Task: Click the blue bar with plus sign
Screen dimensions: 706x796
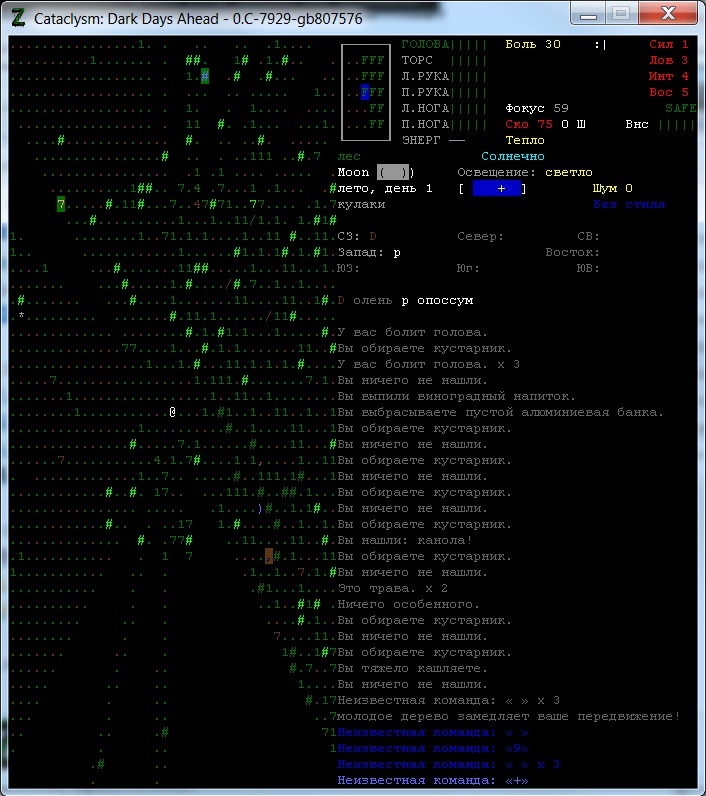Action: point(497,188)
